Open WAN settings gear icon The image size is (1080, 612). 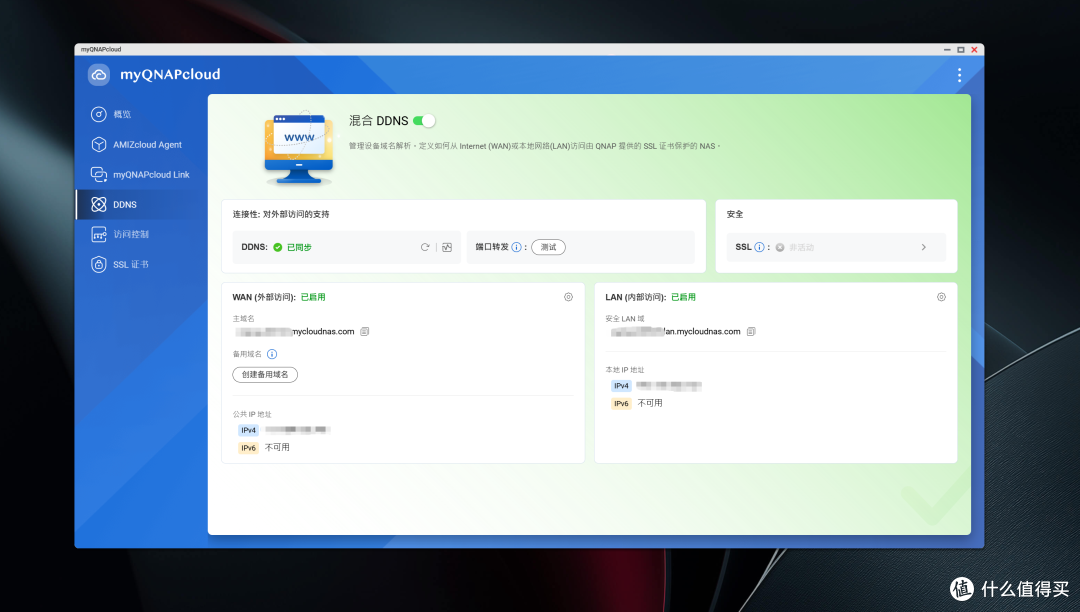tap(568, 297)
